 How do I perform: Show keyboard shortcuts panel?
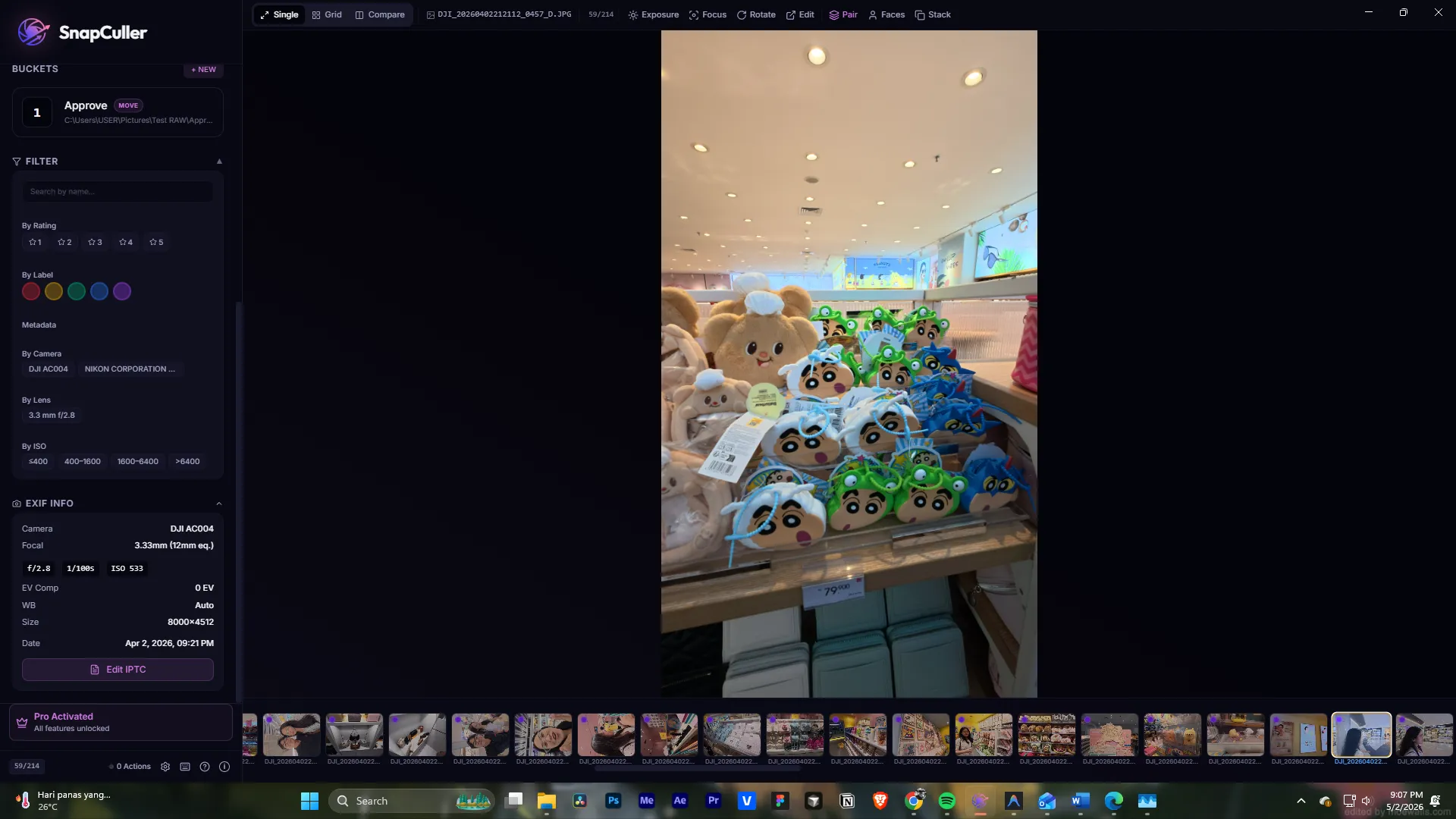(185, 767)
